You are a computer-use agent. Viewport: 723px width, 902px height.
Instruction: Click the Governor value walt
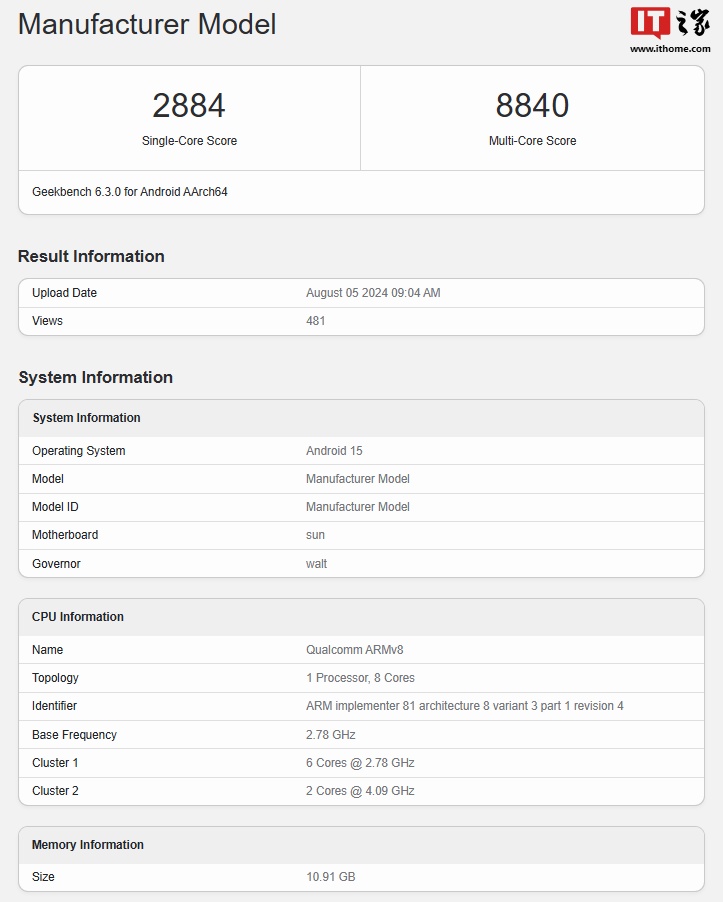click(316, 564)
